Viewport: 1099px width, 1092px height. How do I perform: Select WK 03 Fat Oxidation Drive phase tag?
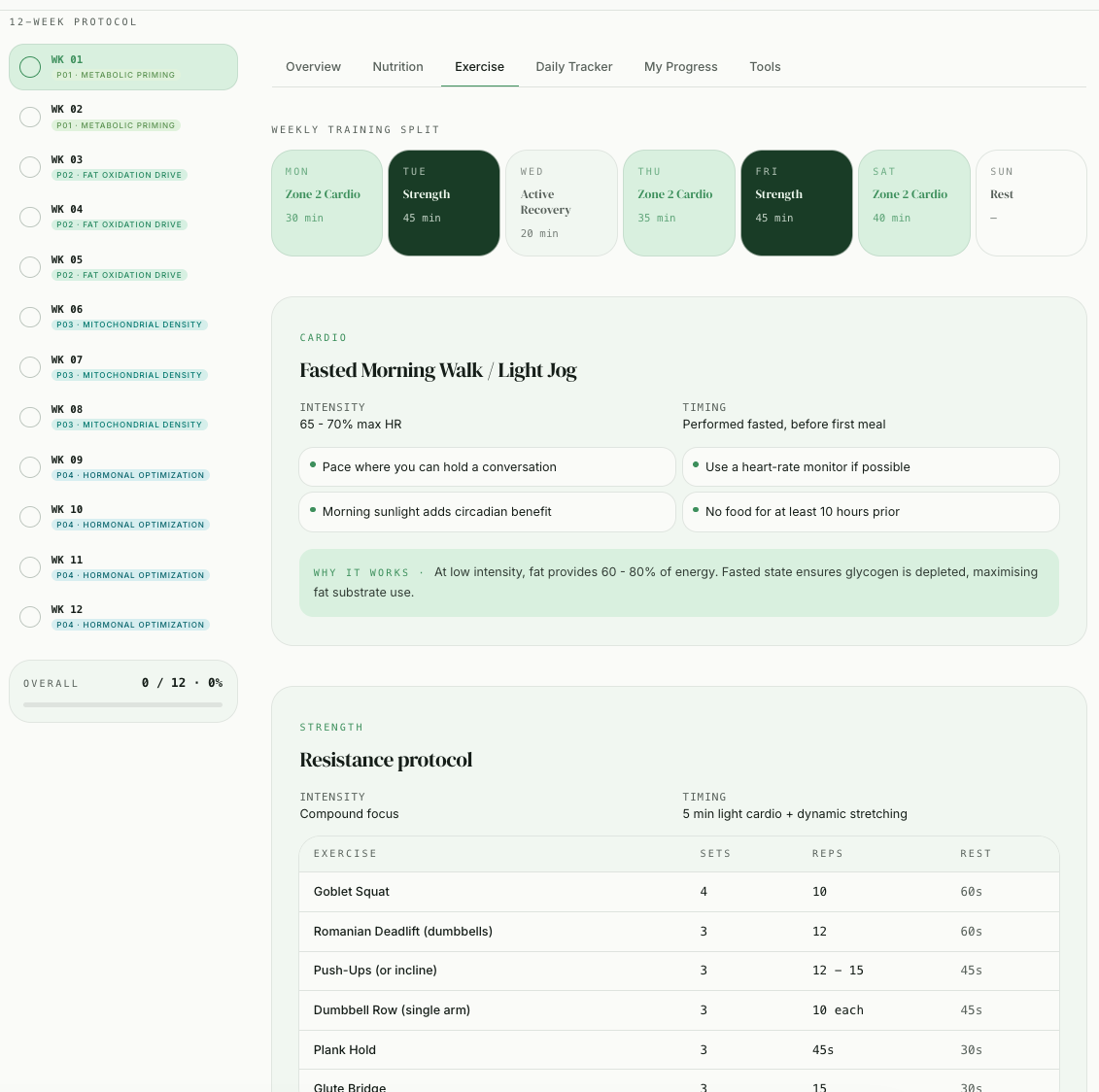[120, 175]
